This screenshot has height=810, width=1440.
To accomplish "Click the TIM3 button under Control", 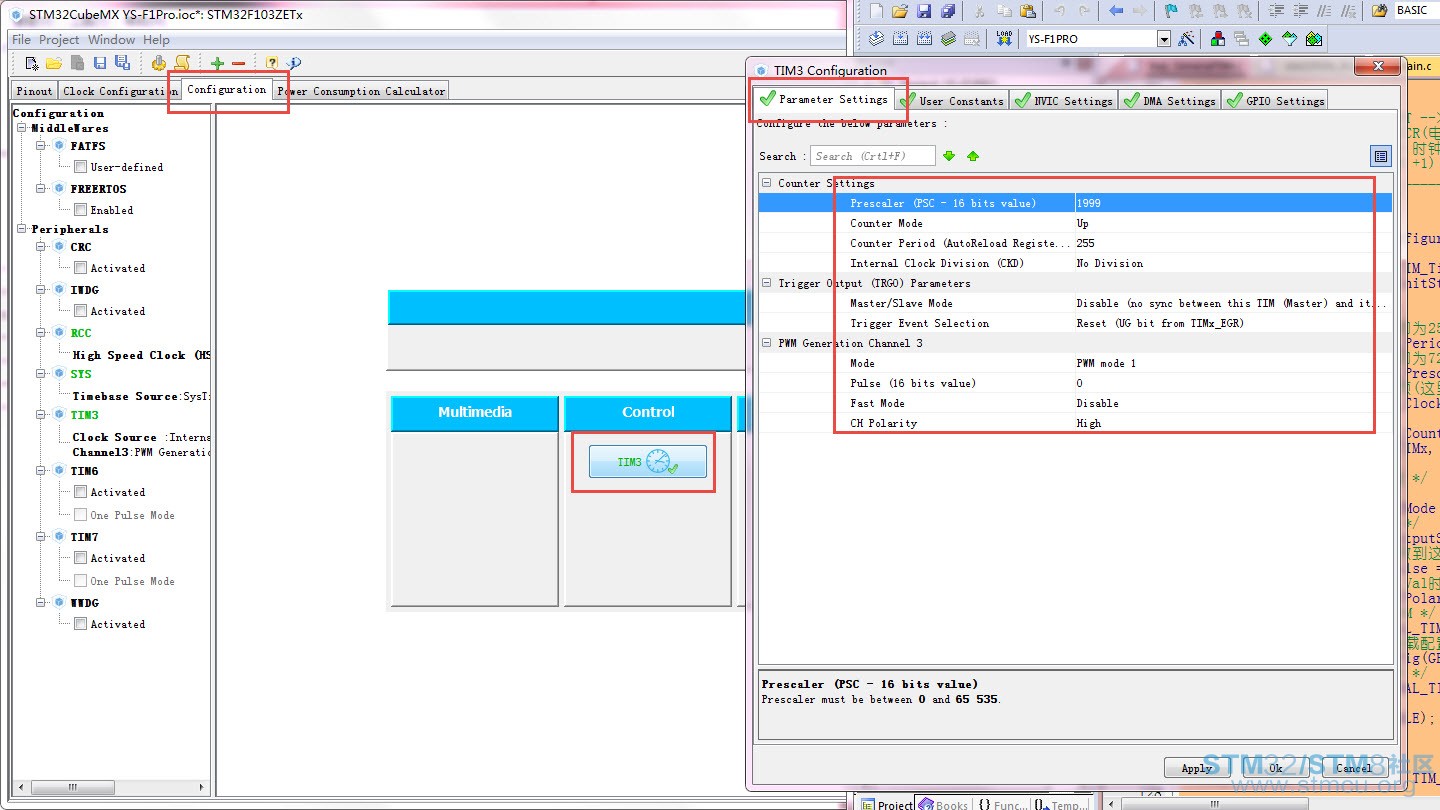I will pyautogui.click(x=648, y=461).
